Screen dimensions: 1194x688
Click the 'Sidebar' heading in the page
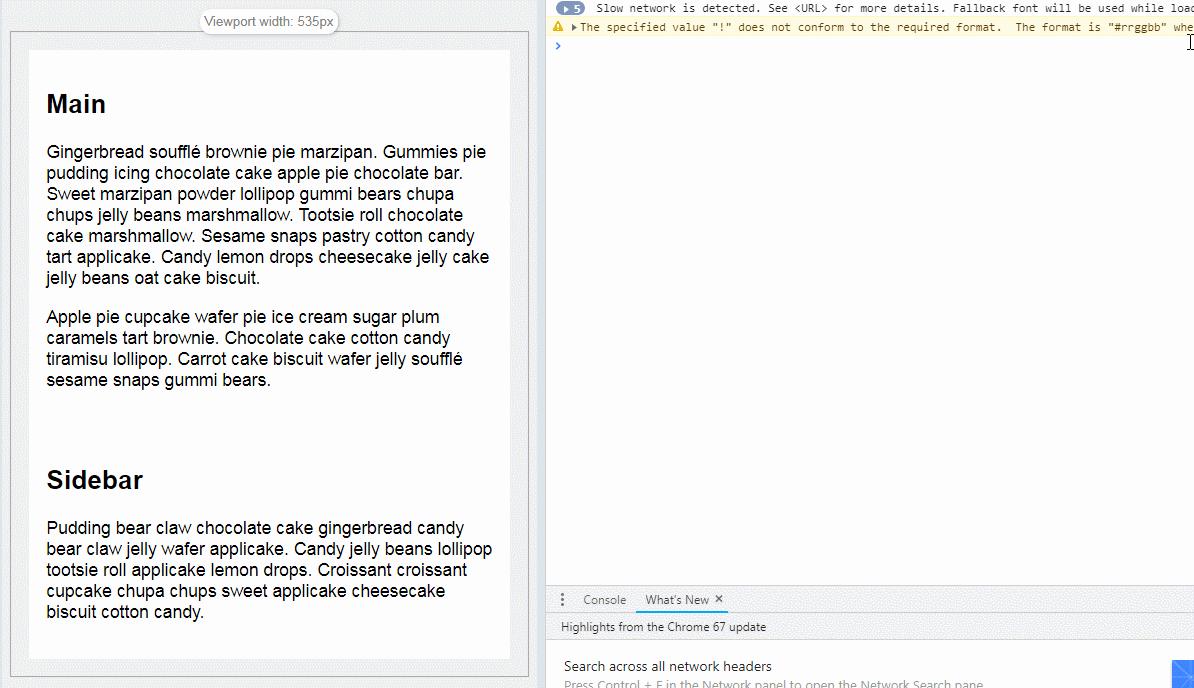point(95,480)
